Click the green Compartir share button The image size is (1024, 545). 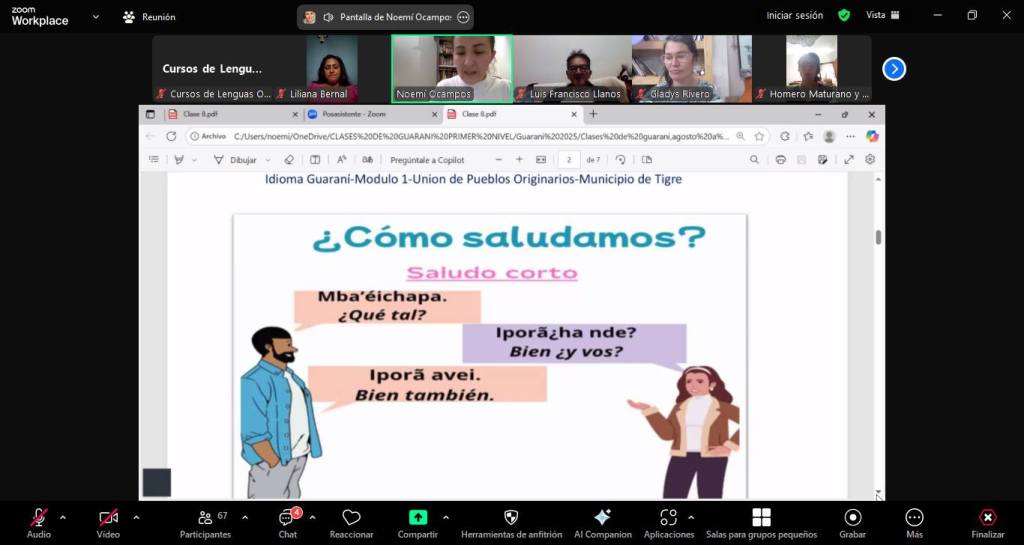tap(418, 523)
